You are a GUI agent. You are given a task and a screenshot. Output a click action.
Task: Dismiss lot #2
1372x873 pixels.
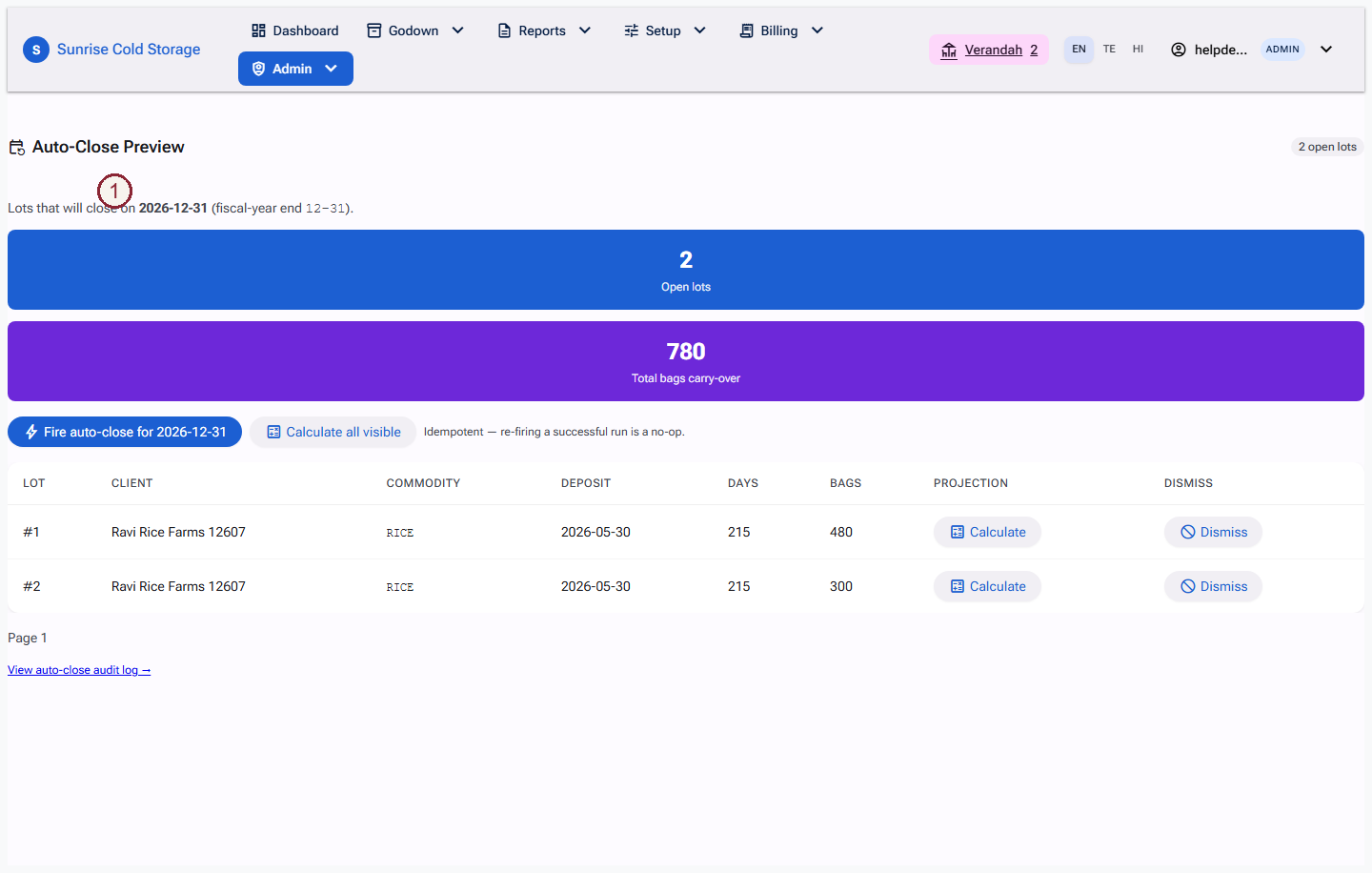1213,586
